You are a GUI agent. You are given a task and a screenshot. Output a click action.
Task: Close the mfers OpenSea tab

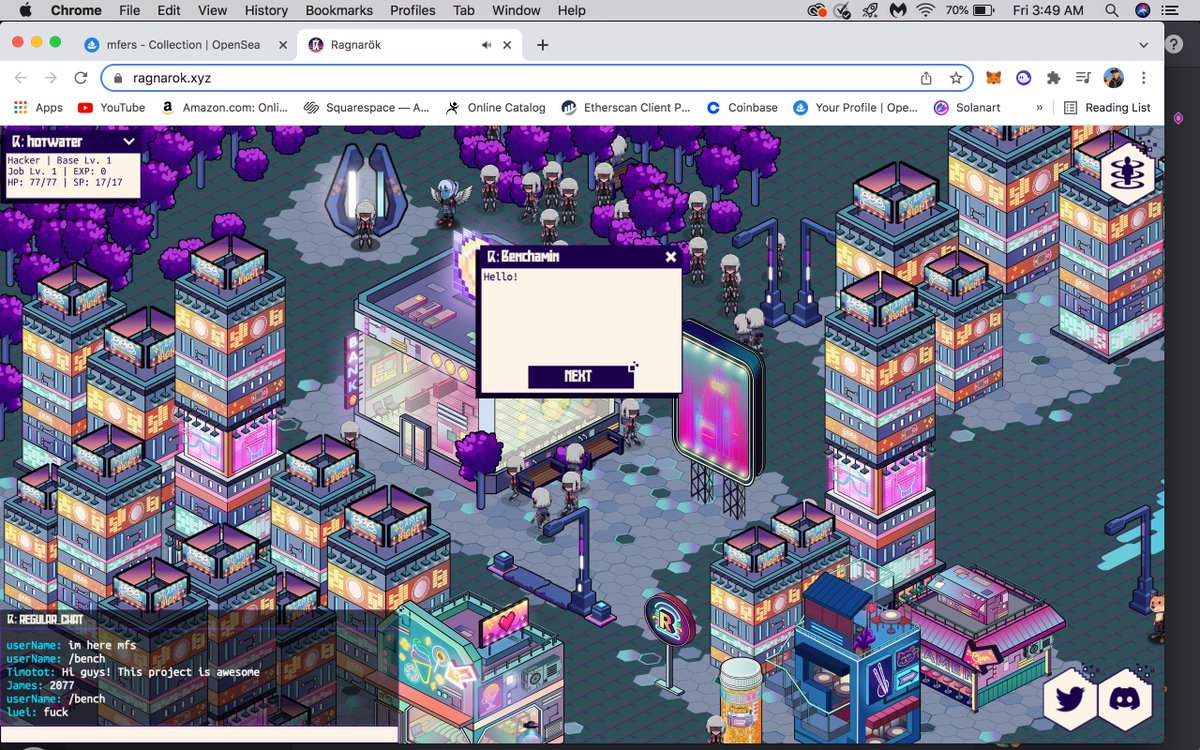(282, 45)
